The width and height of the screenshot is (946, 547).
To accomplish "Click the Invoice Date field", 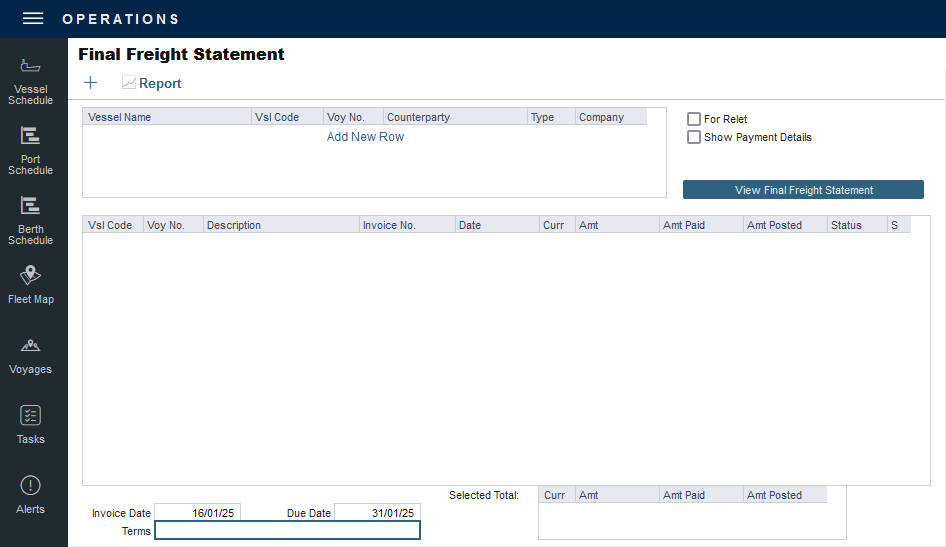I will point(198,513).
